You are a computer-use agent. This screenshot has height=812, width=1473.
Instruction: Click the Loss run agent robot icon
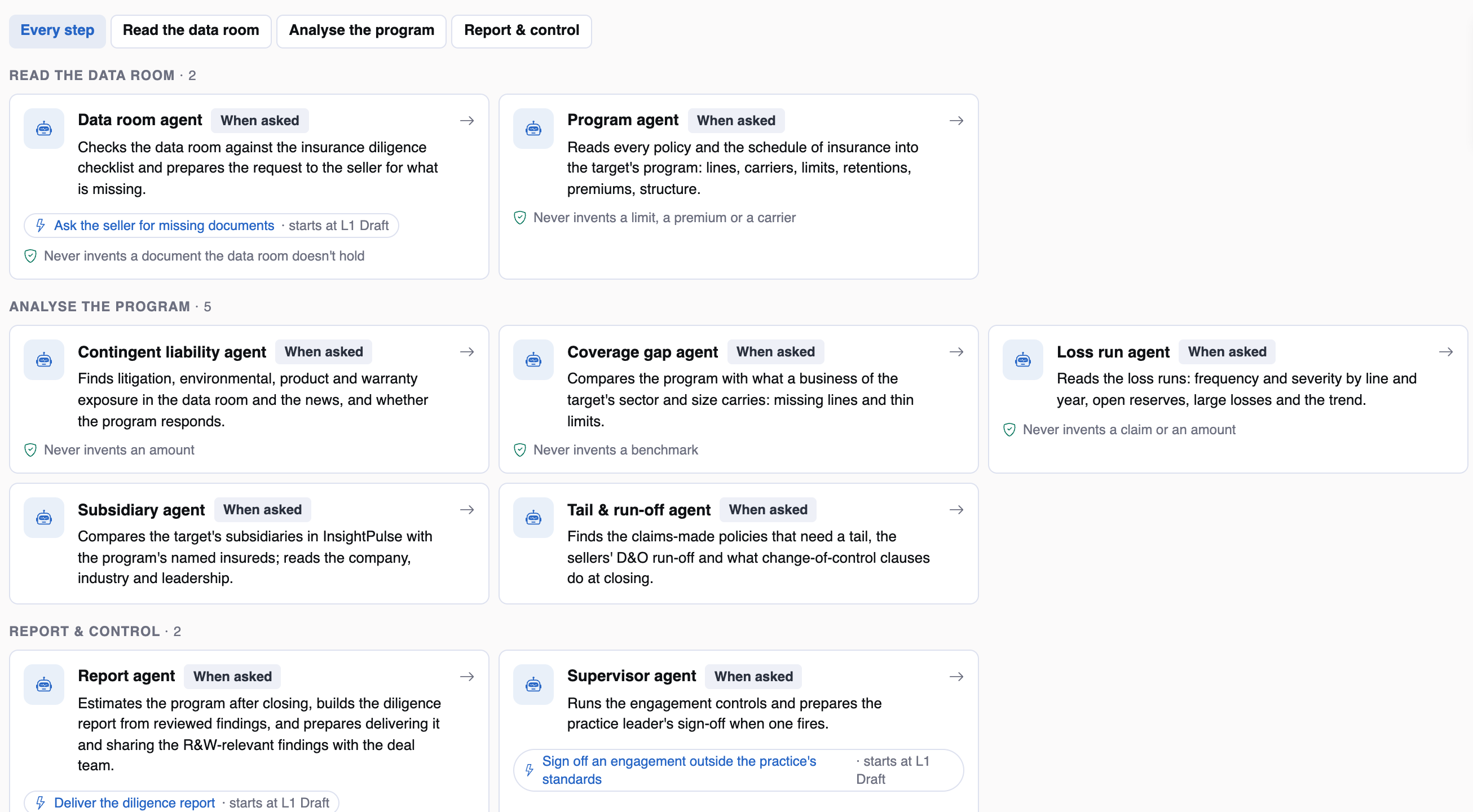pyautogui.click(x=1022, y=360)
